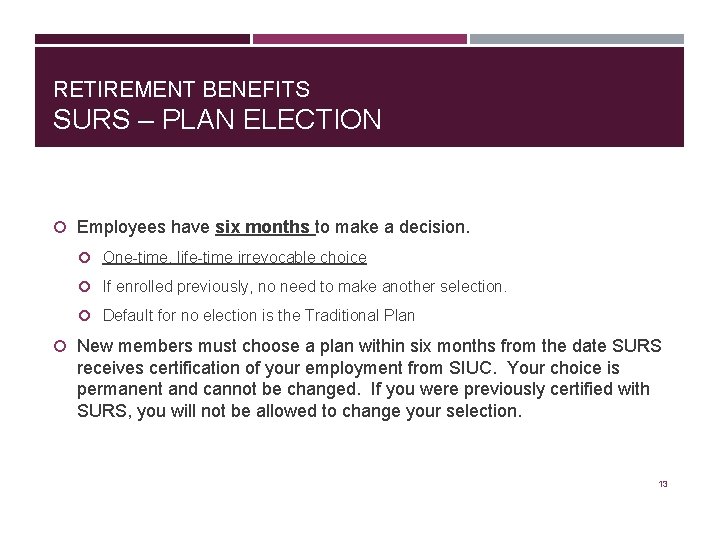Click the line starting "receives certification of your employment"
The height and width of the screenshot is (540, 720).
(x=348, y=368)
